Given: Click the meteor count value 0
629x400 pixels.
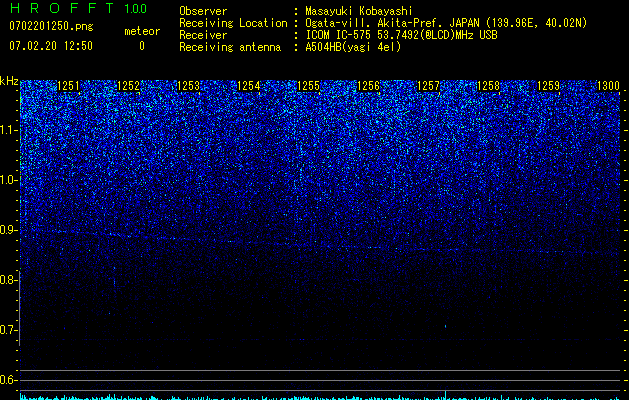Looking at the screenshot, I should [x=142, y=46].
